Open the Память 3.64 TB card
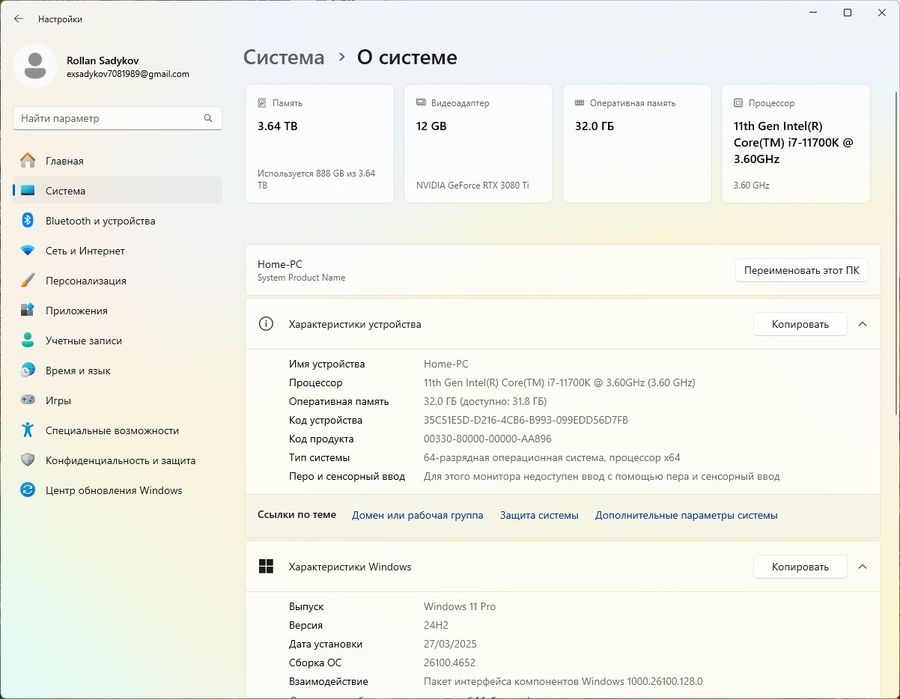This screenshot has height=699, width=900. pyautogui.click(x=320, y=143)
